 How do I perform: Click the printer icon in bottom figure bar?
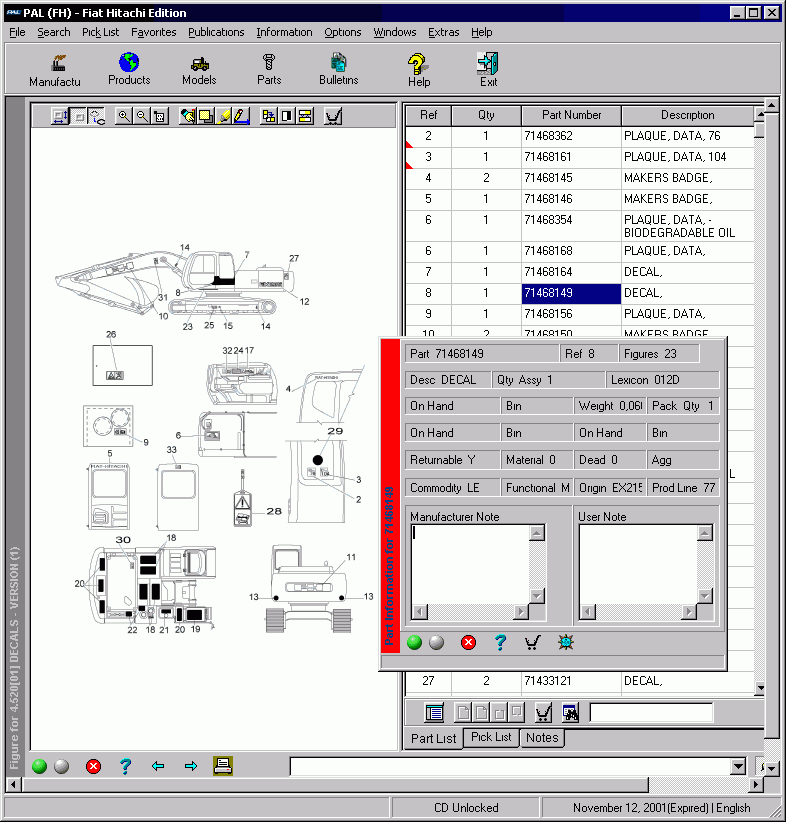[223, 766]
